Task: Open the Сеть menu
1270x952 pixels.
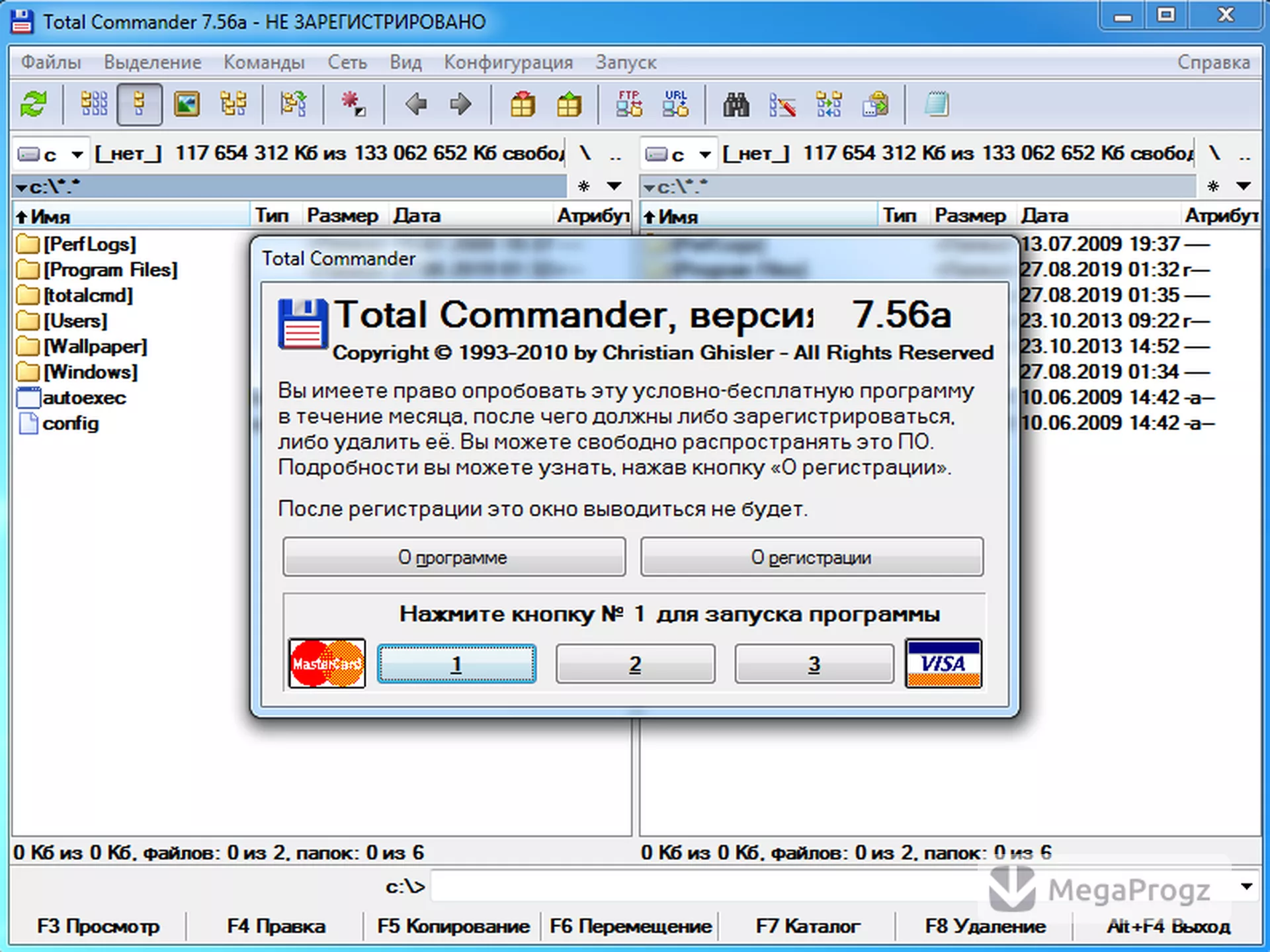Action: click(347, 62)
